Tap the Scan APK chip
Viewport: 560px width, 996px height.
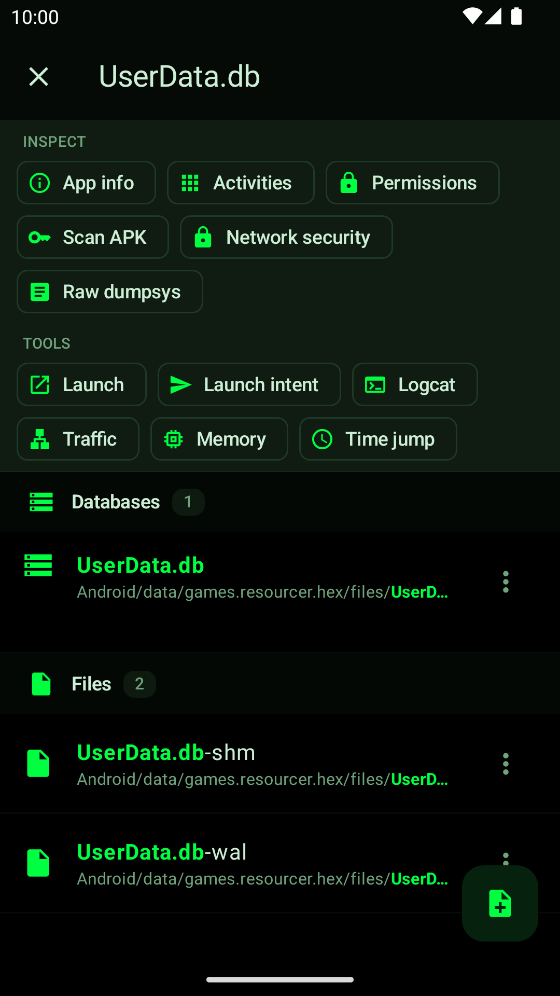(93, 238)
